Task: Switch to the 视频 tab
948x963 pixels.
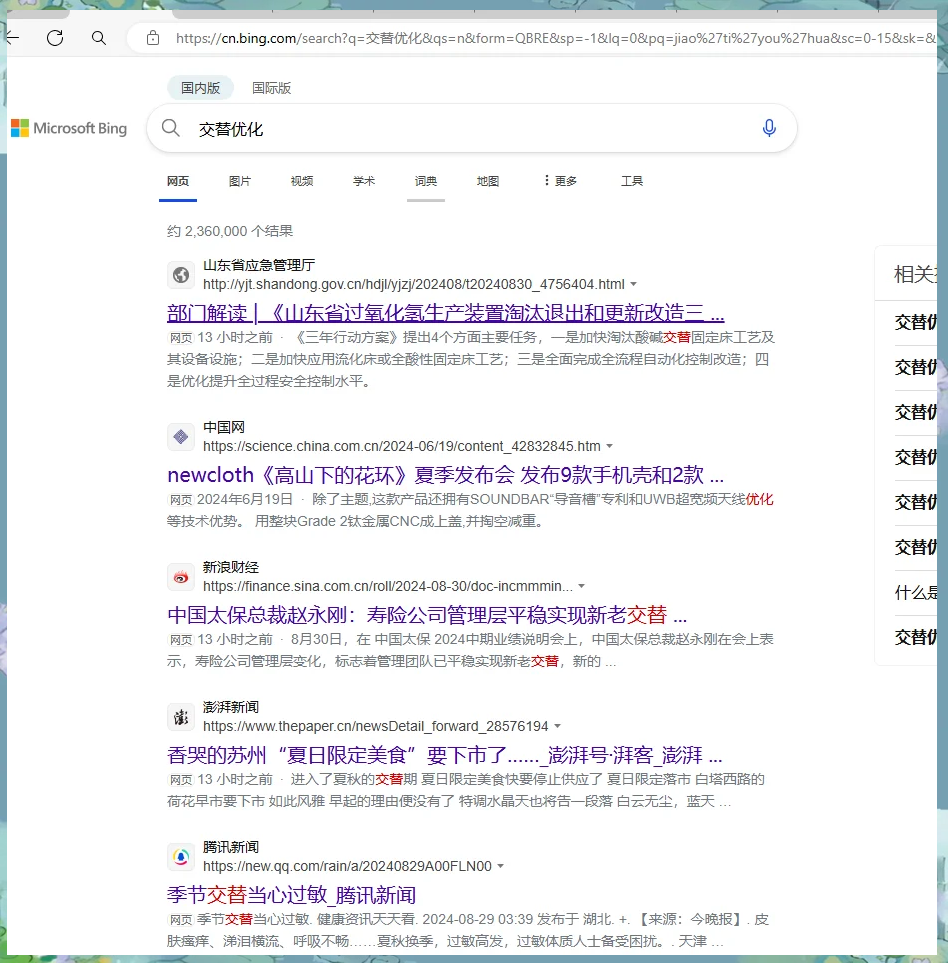Action: pyautogui.click(x=301, y=181)
